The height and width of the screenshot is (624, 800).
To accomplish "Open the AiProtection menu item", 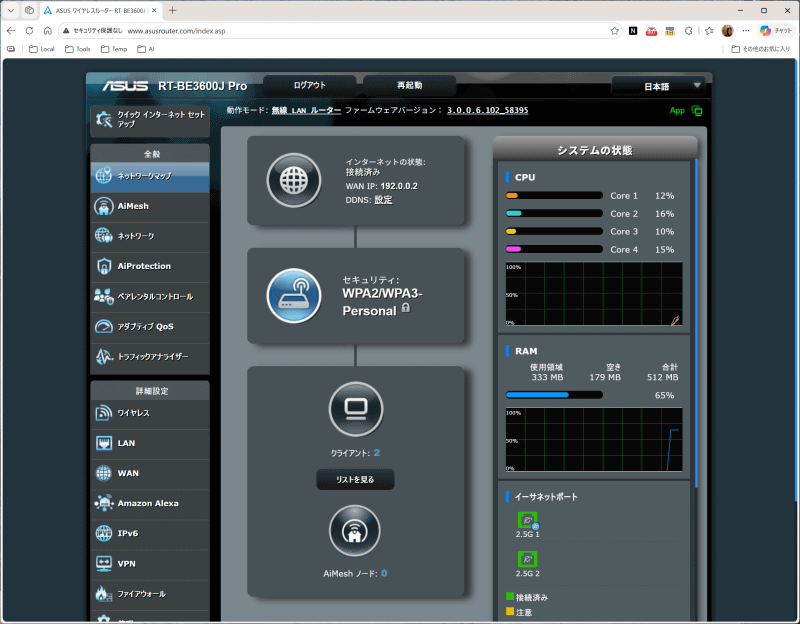I will tap(150, 266).
